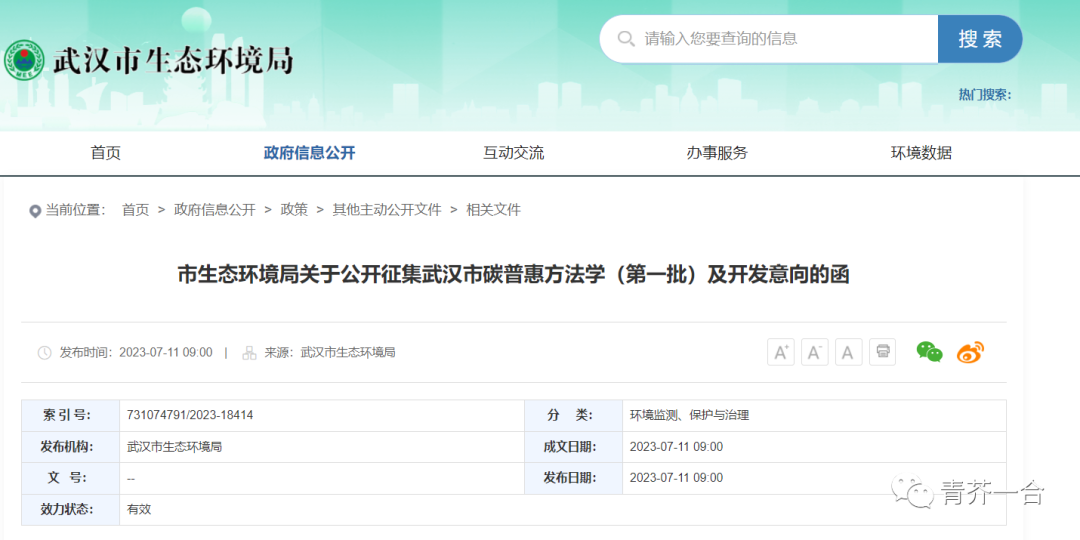Click the 分类 label cell
The image size is (1080, 540).
point(573,415)
